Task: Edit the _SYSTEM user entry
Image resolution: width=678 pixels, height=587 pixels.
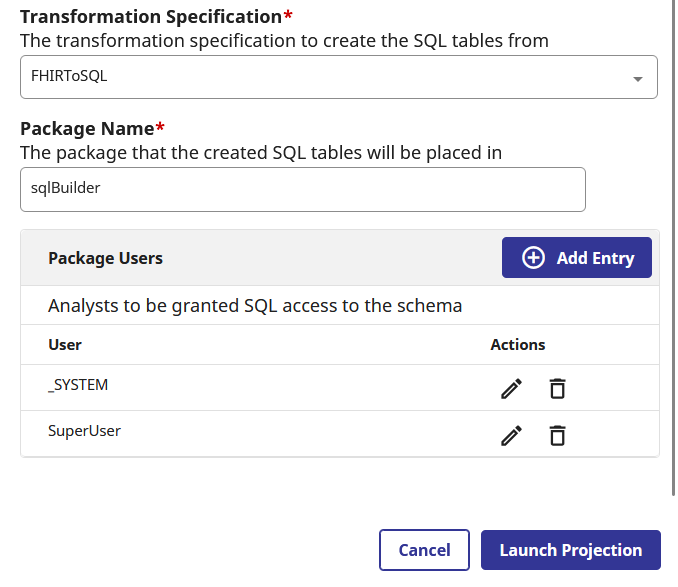Action: coord(511,389)
